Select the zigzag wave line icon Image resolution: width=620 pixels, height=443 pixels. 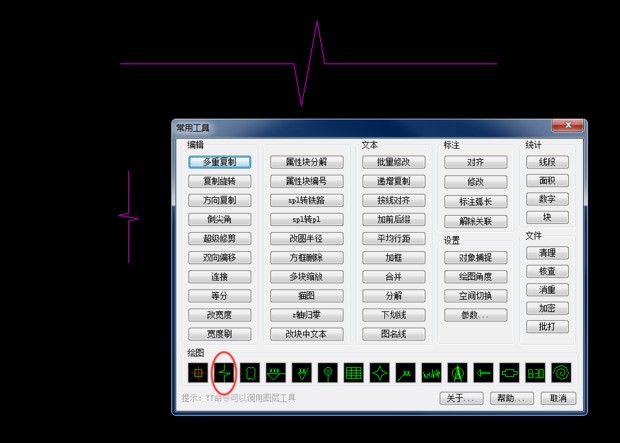[431, 373]
